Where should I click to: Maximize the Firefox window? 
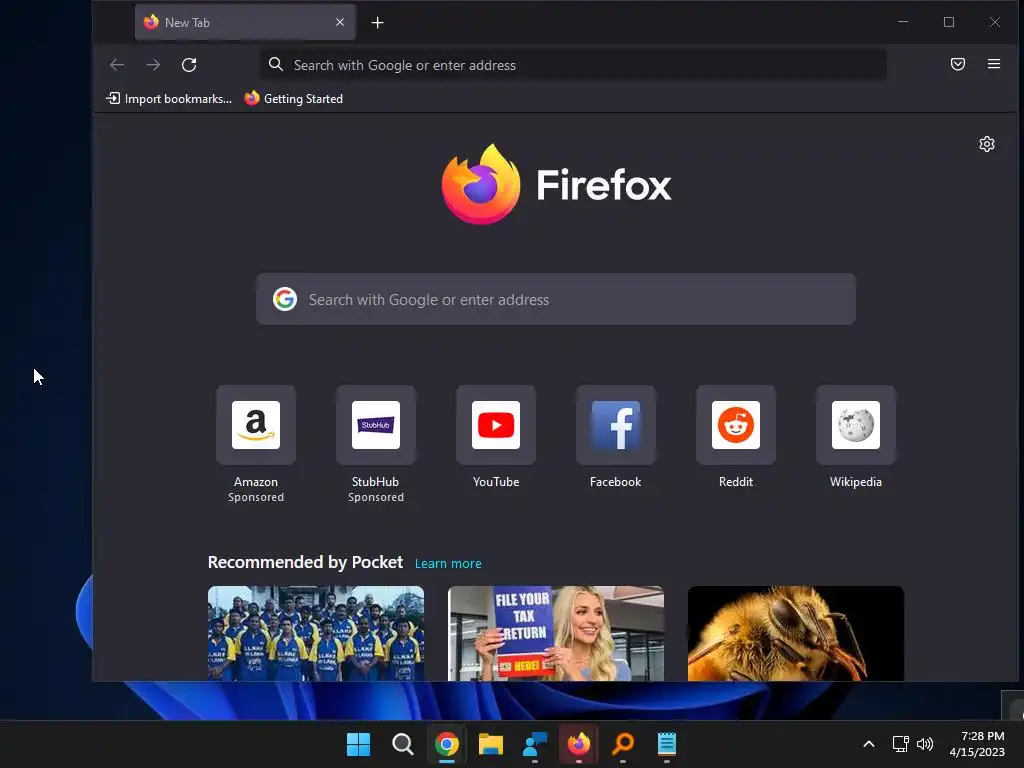(949, 22)
